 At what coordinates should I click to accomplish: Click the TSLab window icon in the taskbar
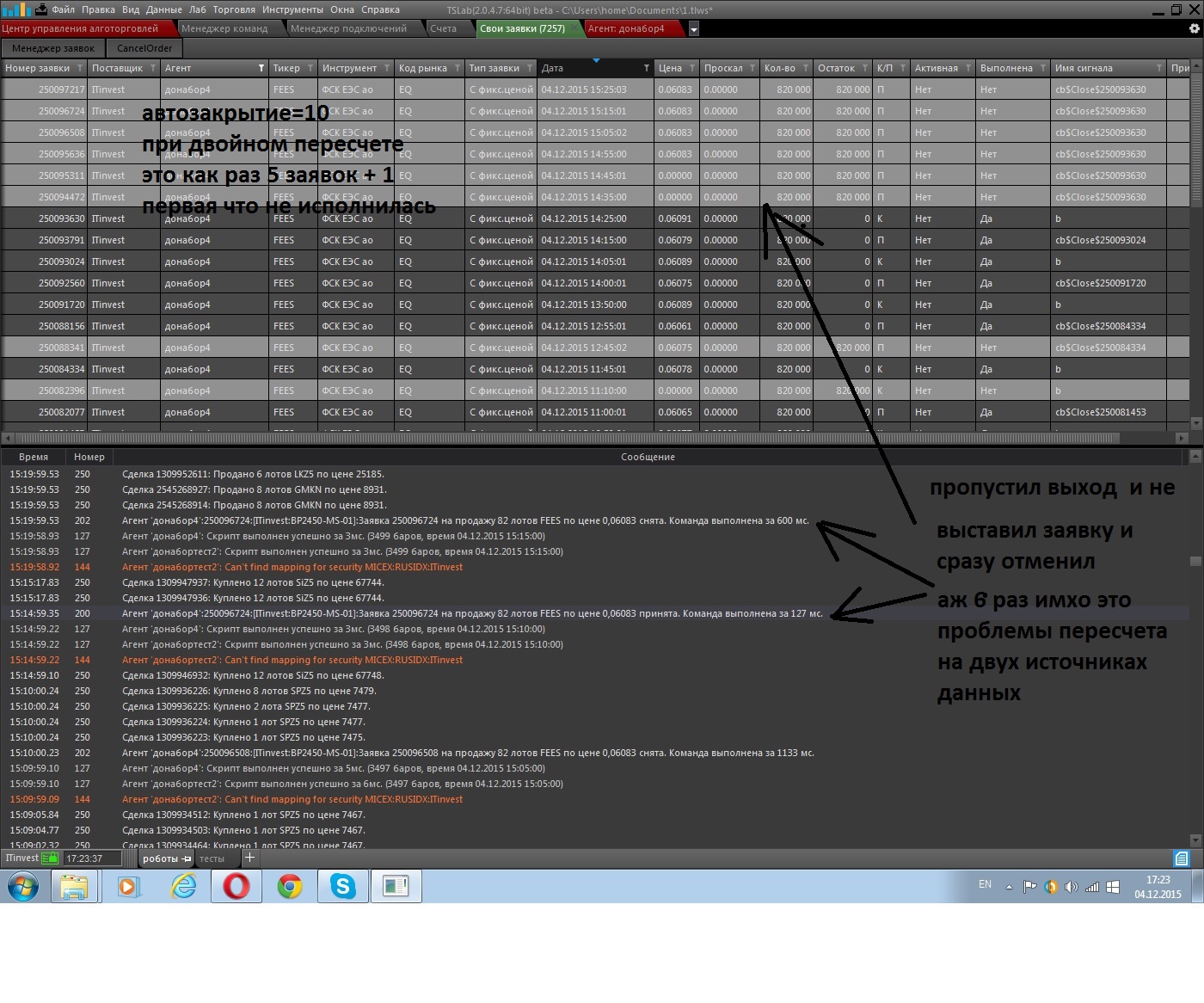396,886
